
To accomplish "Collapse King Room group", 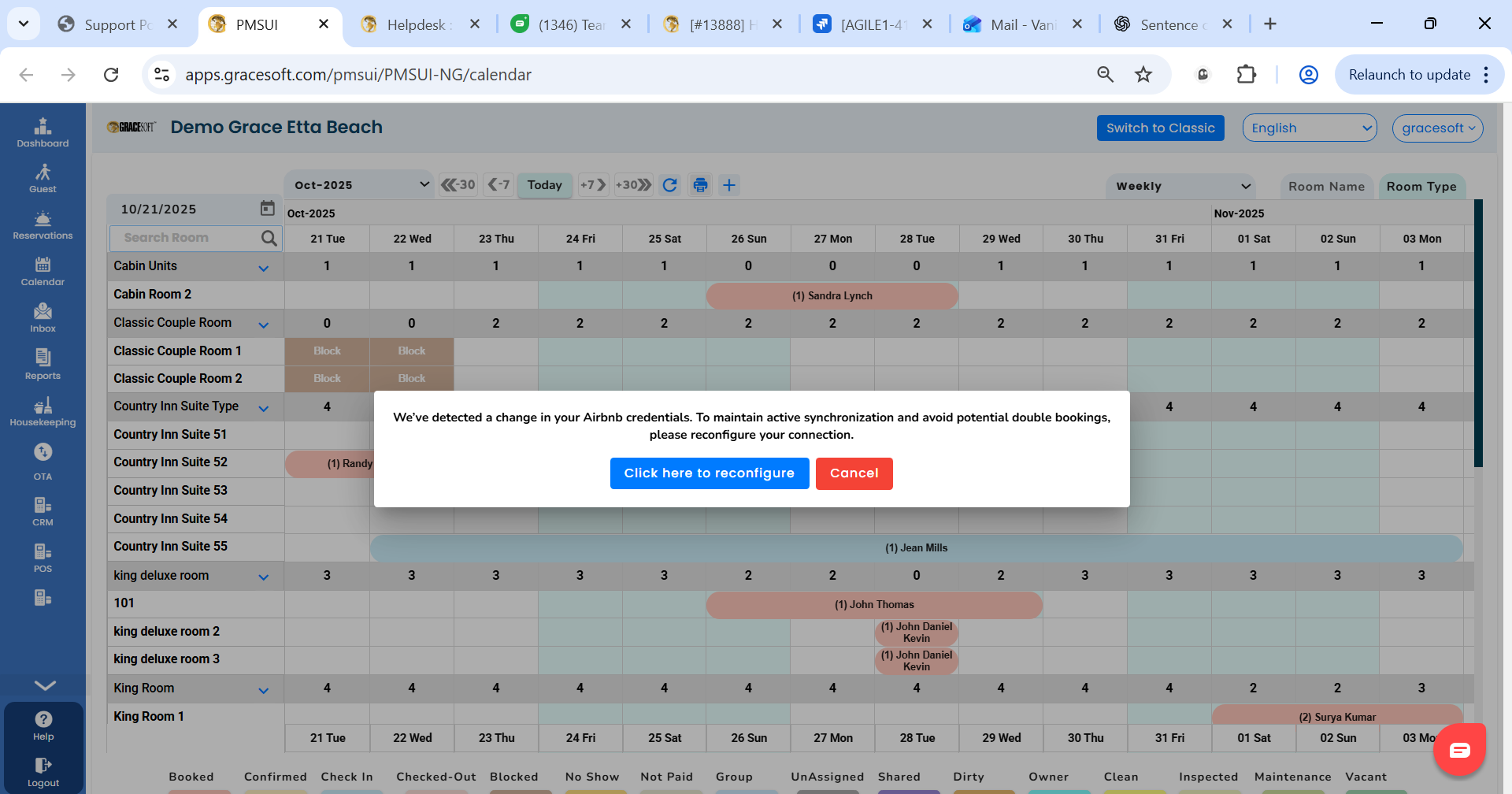I will pos(264,690).
